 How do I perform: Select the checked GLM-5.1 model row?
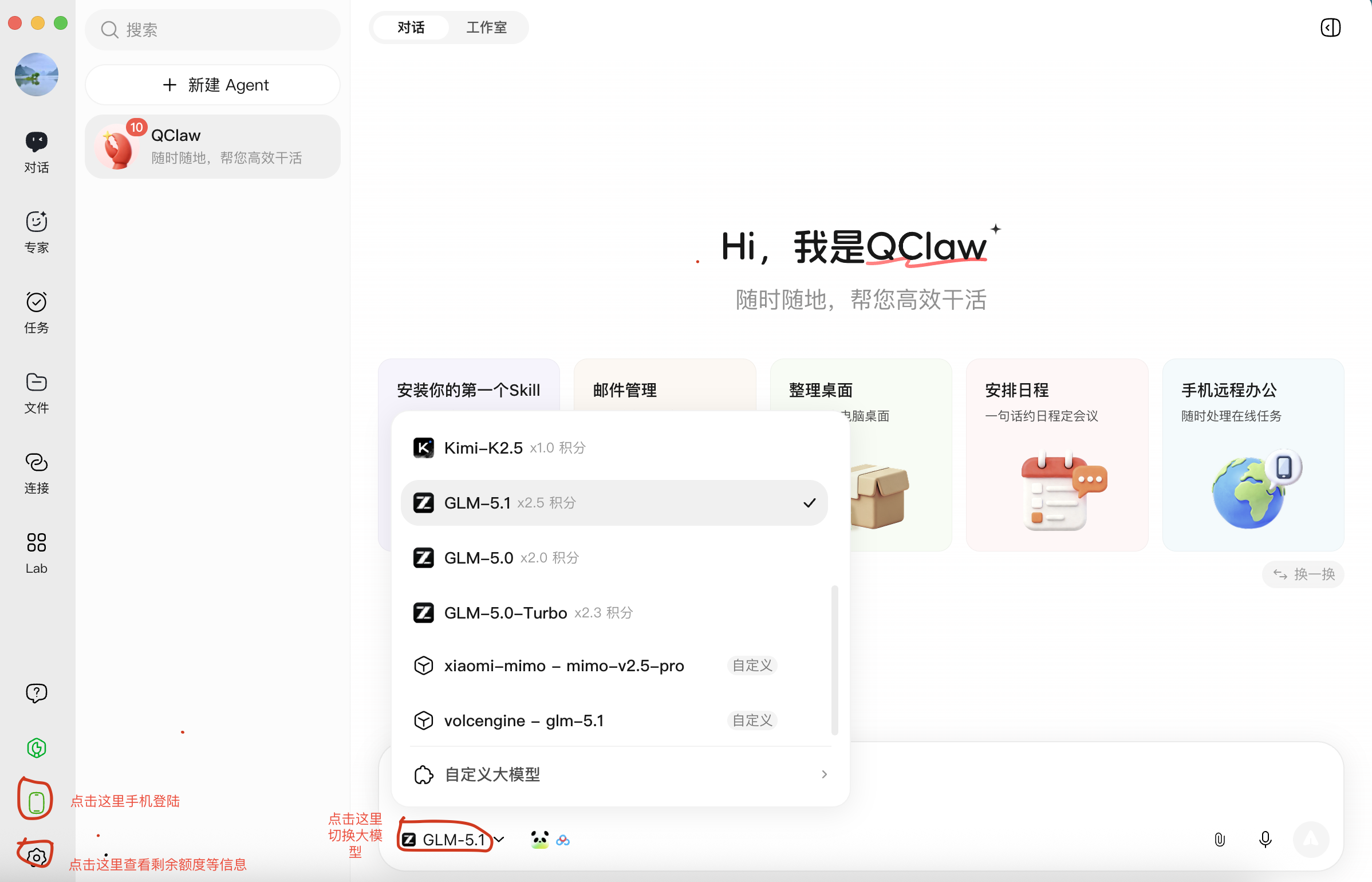[x=614, y=503]
